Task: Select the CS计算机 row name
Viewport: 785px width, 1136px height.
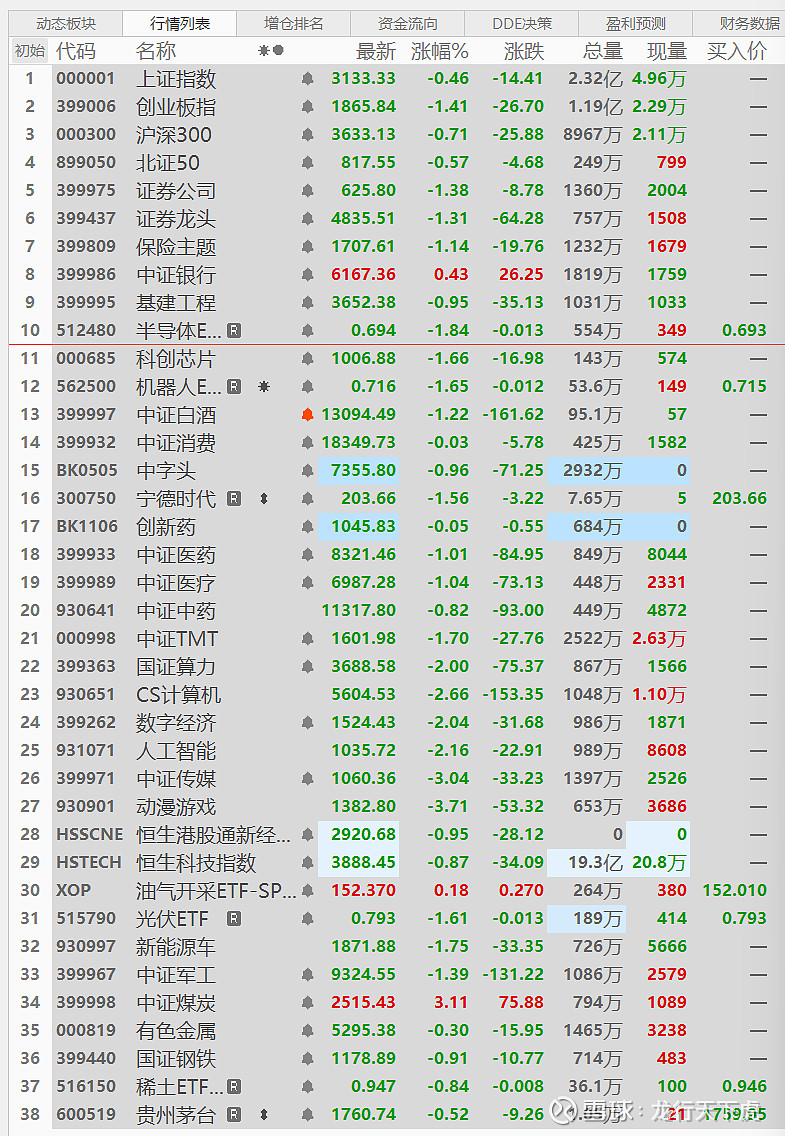Action: click(178, 695)
